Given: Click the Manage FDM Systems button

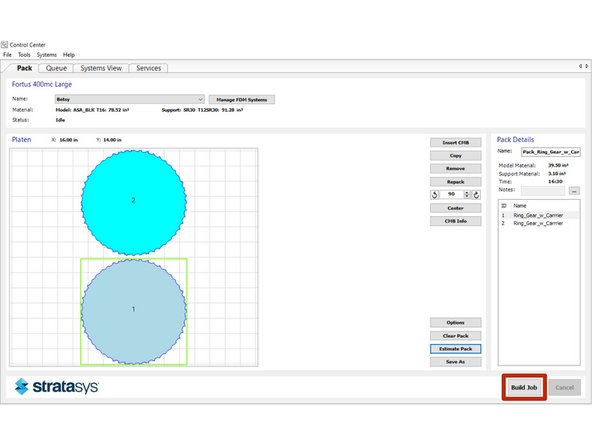Looking at the screenshot, I should coord(242,100).
